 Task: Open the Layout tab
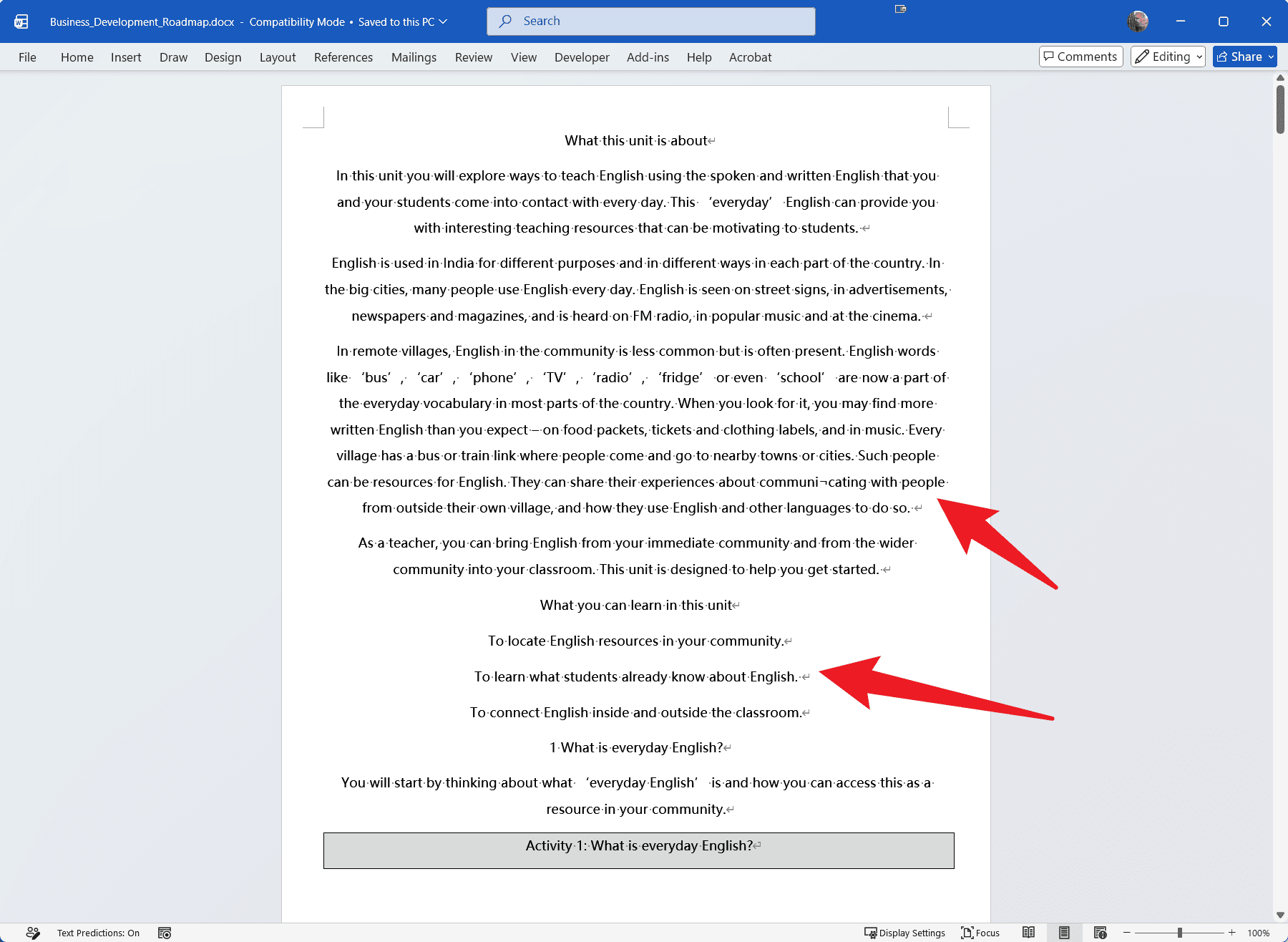[278, 57]
